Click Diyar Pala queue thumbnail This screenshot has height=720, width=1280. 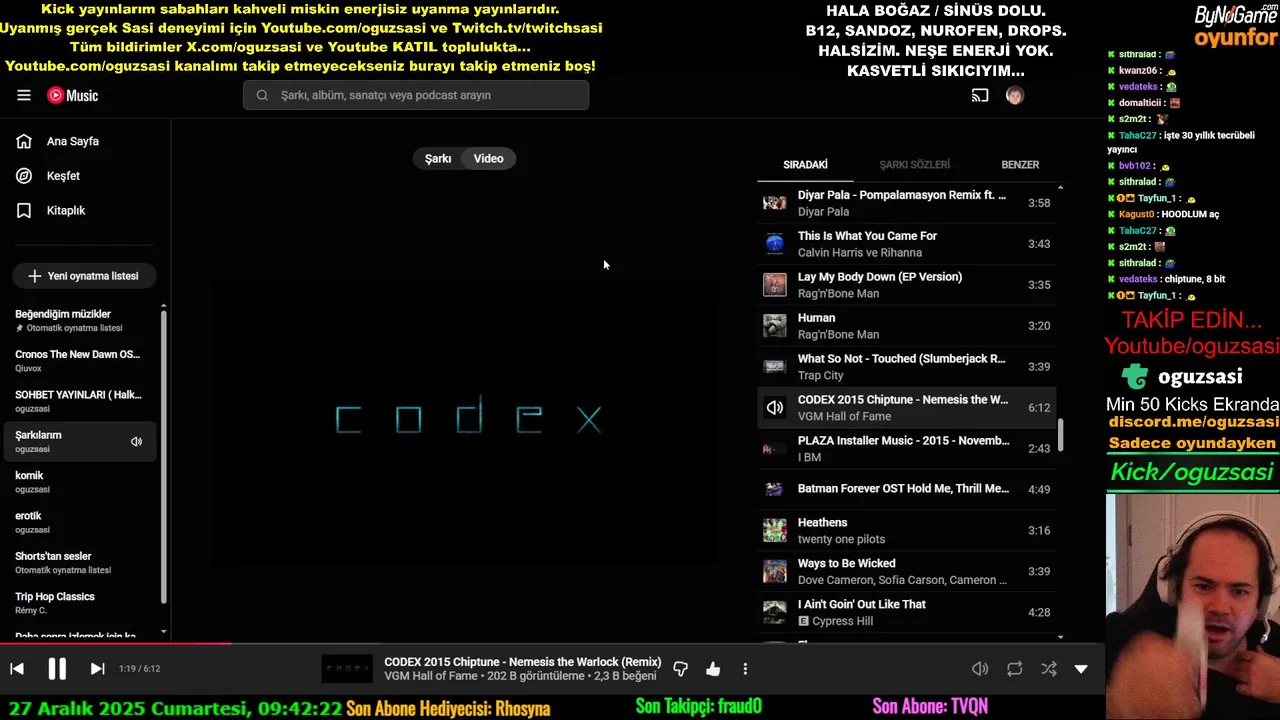[775, 203]
